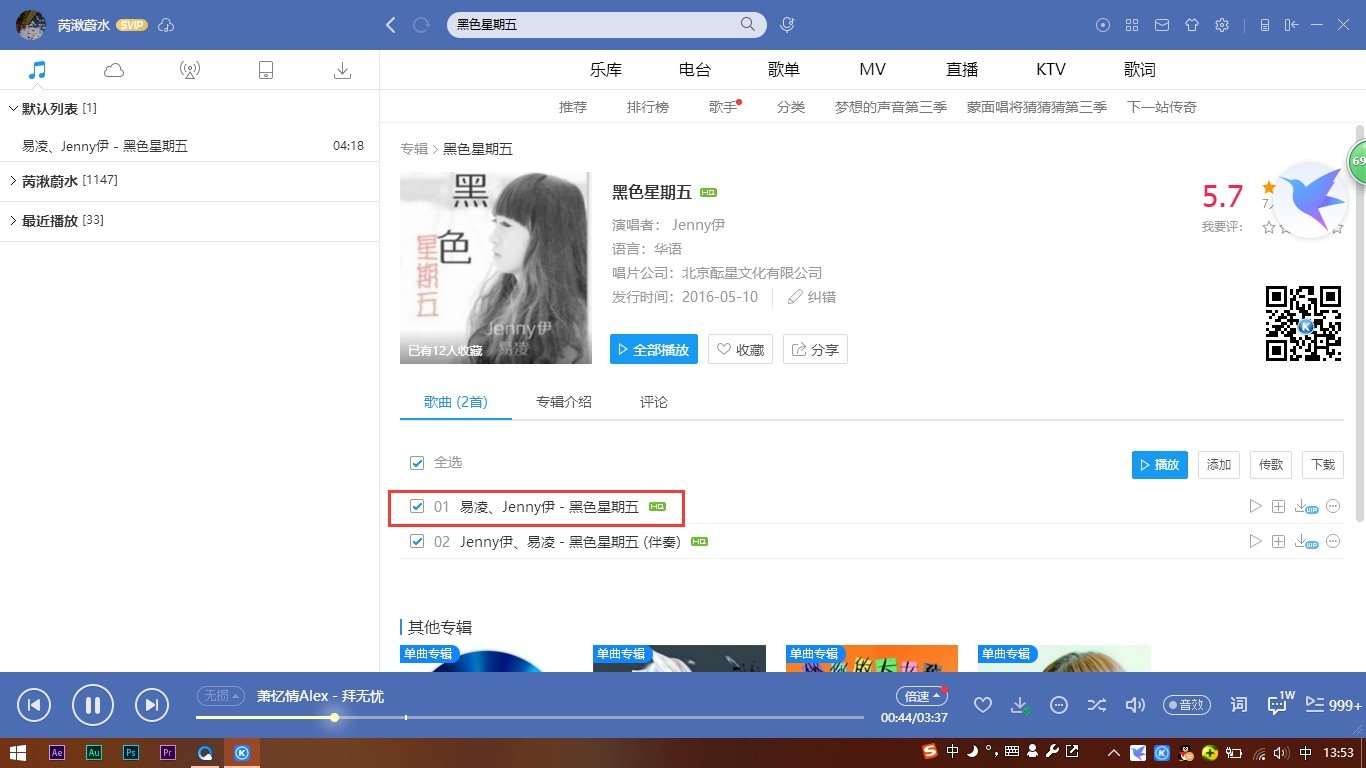Viewport: 1366px width, 768px height.
Task: Start listen-to-identify song recognition
Action: click(788, 24)
